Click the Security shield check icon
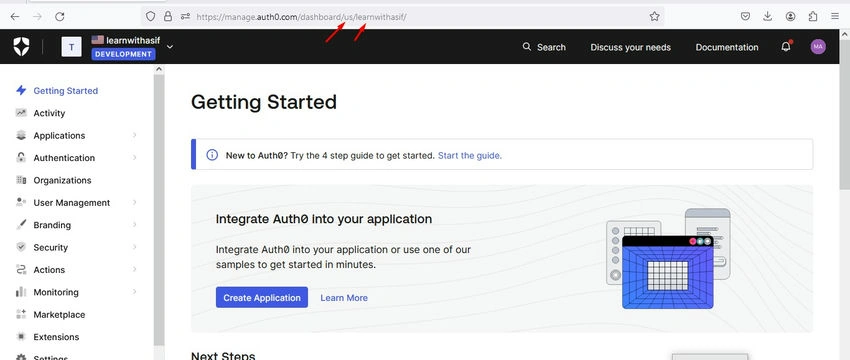The image size is (850, 360). tap(21, 247)
